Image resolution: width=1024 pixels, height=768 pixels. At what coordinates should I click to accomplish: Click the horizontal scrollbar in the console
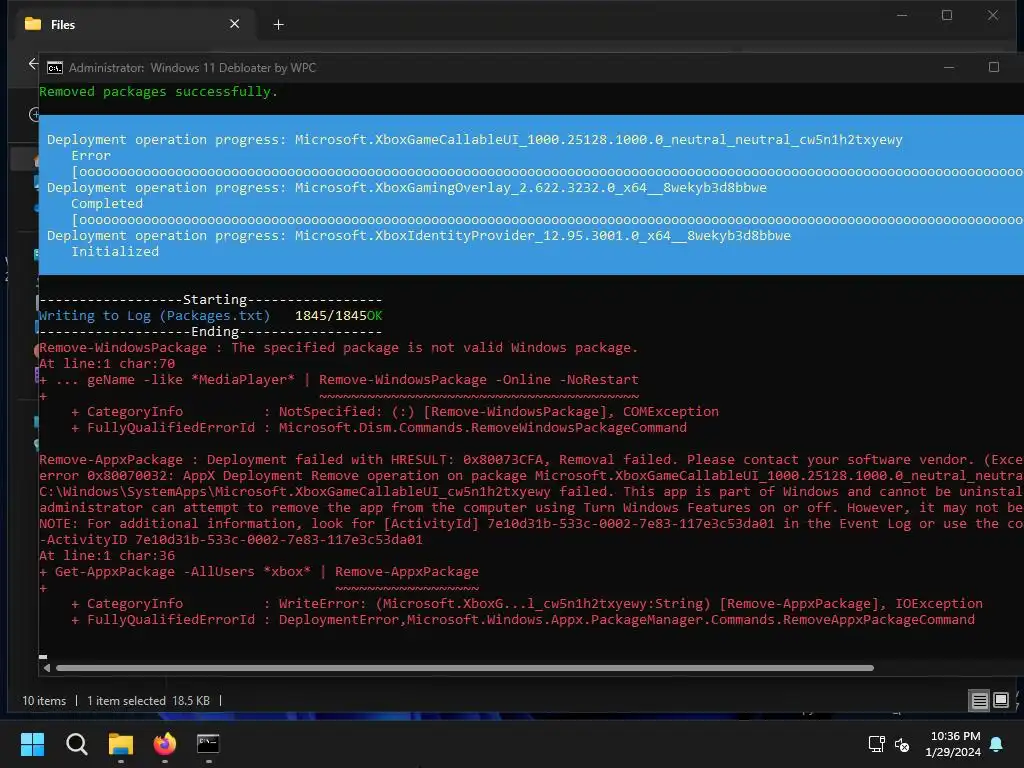pyautogui.click(x=464, y=668)
